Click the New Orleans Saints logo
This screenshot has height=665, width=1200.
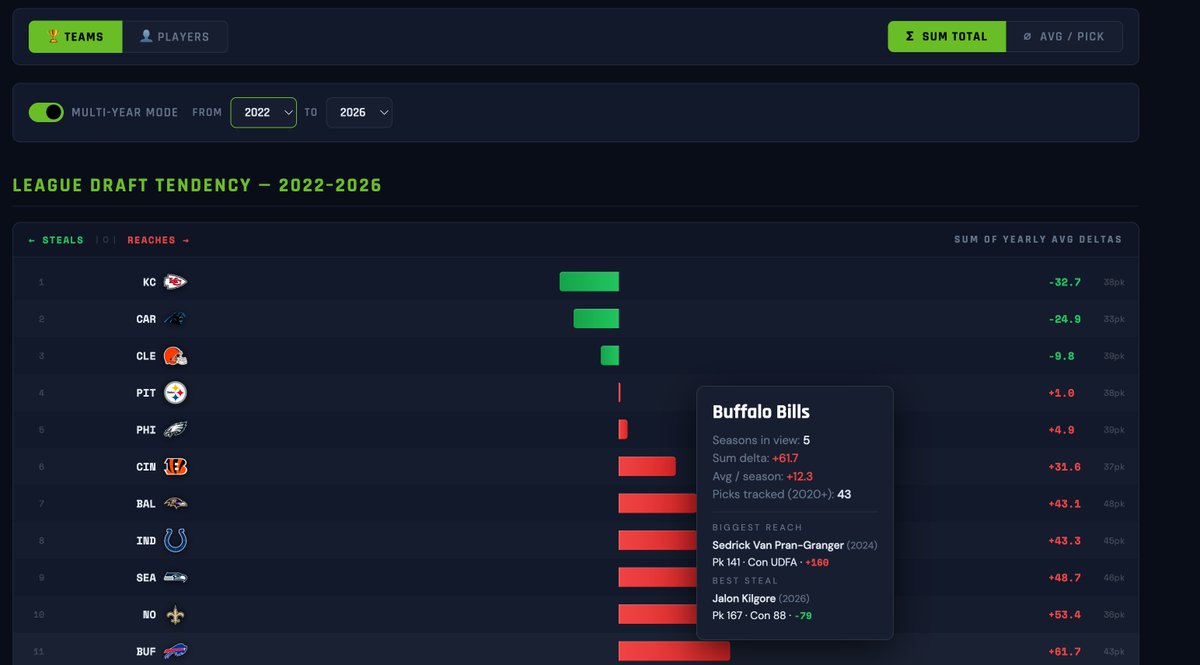click(x=175, y=615)
